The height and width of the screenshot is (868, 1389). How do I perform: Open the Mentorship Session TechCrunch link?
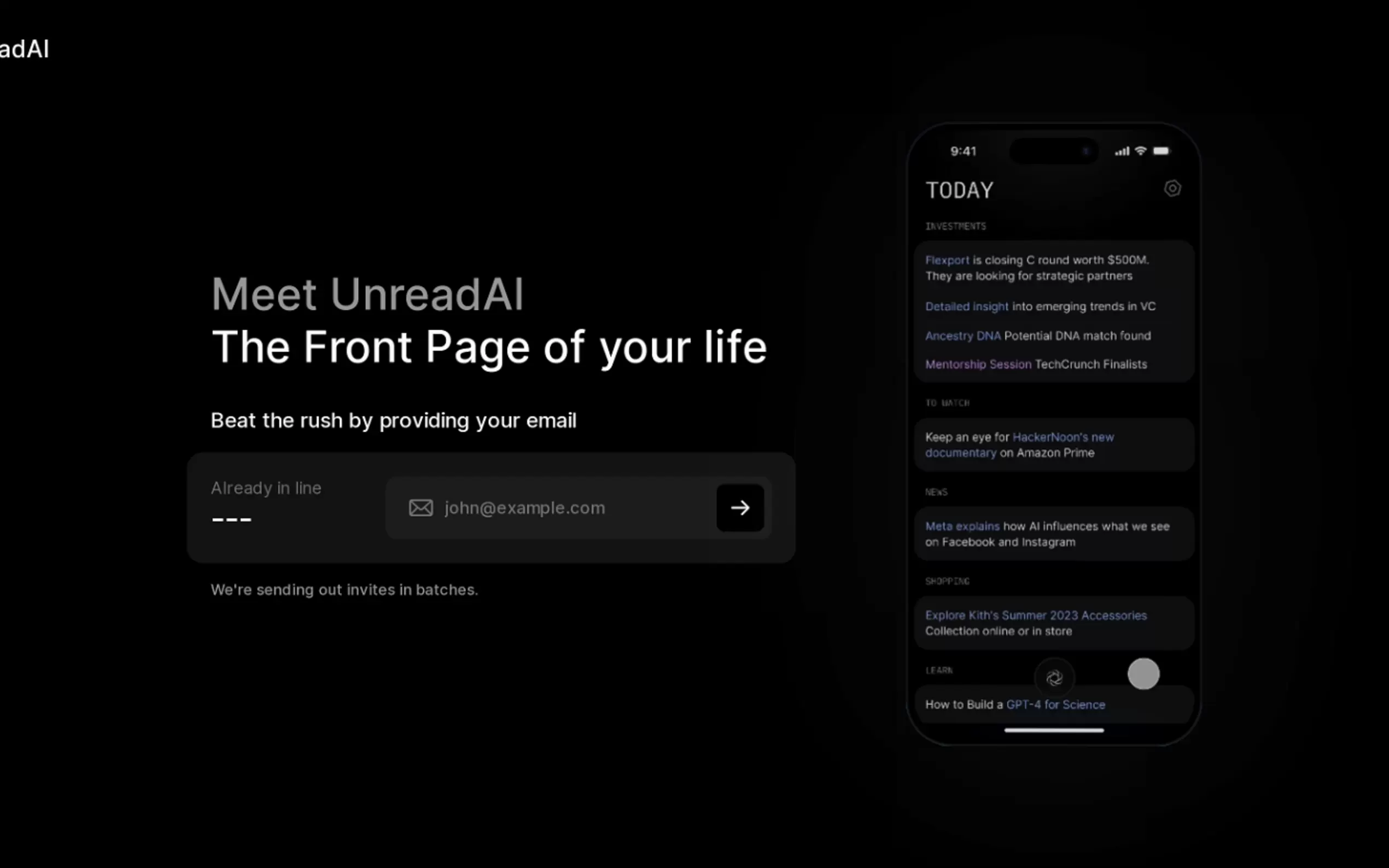(x=977, y=364)
